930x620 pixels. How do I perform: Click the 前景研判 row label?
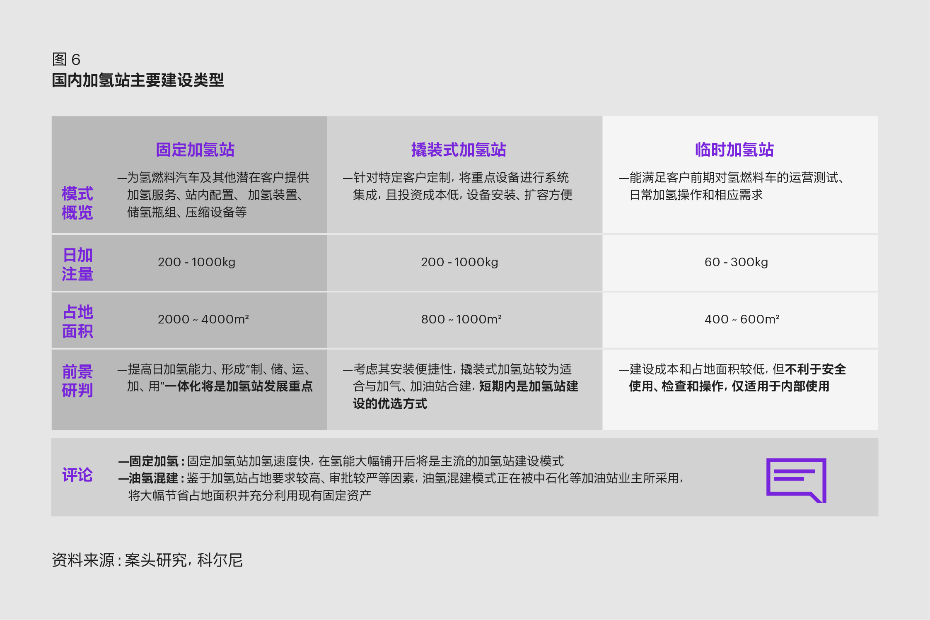77,380
